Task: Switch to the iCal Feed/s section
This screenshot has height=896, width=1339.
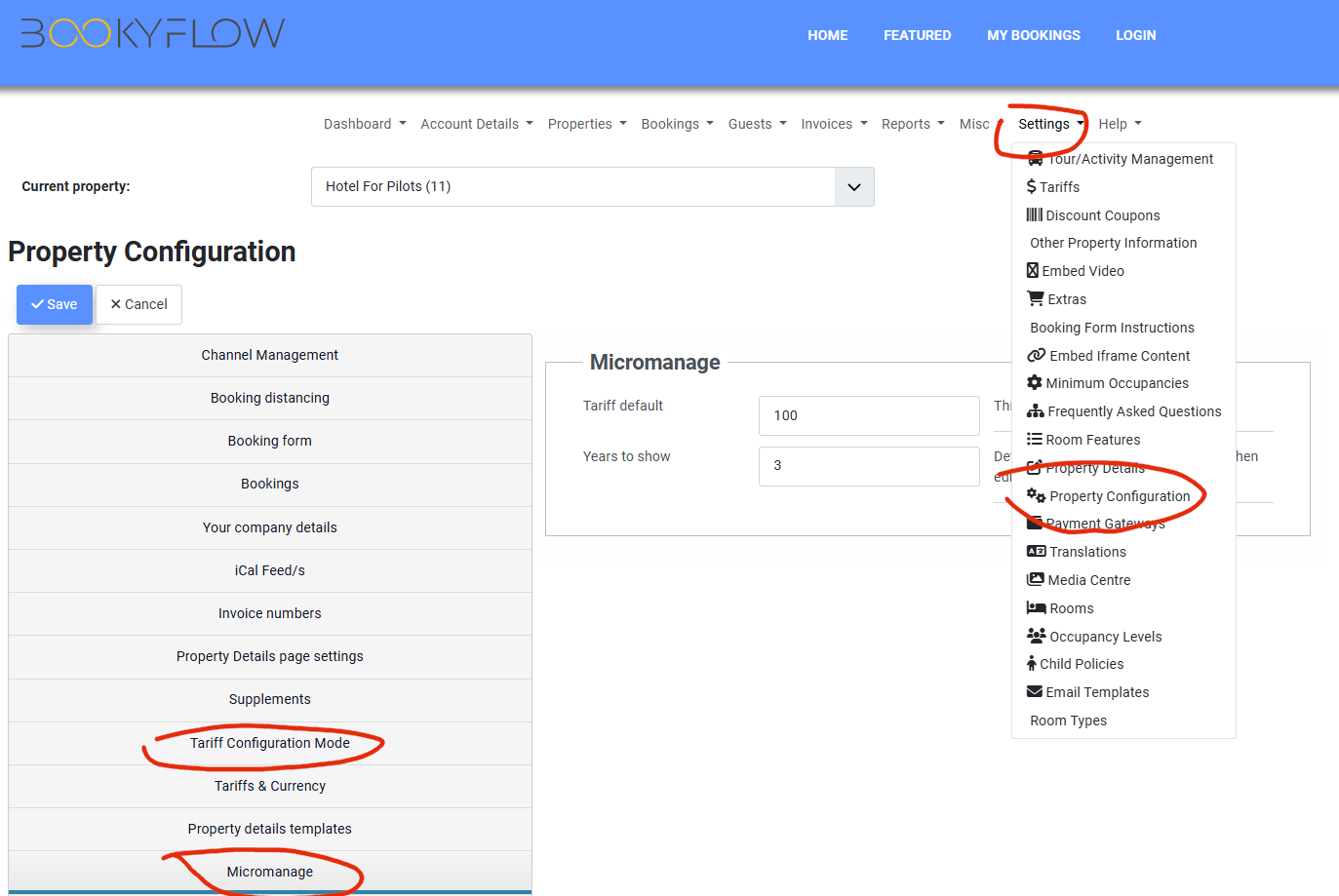Action: click(x=270, y=570)
